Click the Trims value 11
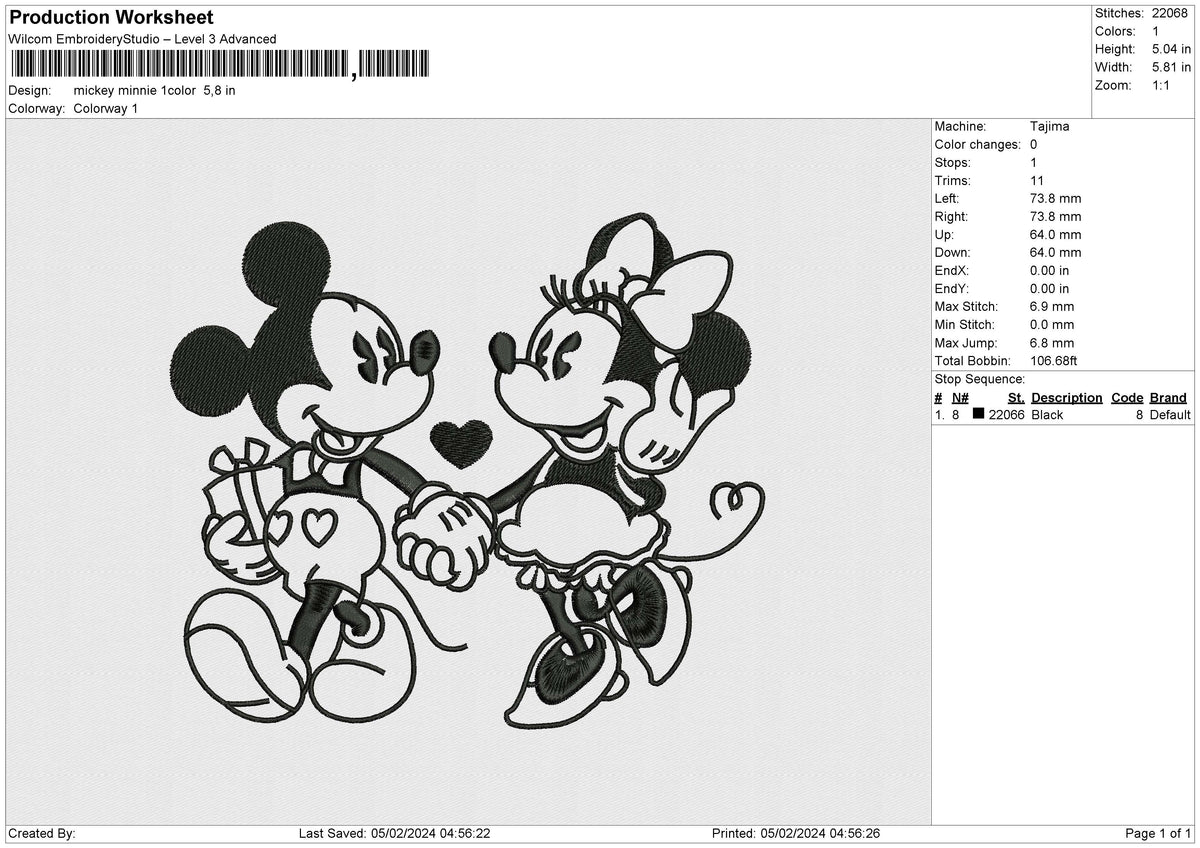This screenshot has height=848, width=1200. [x=1037, y=180]
